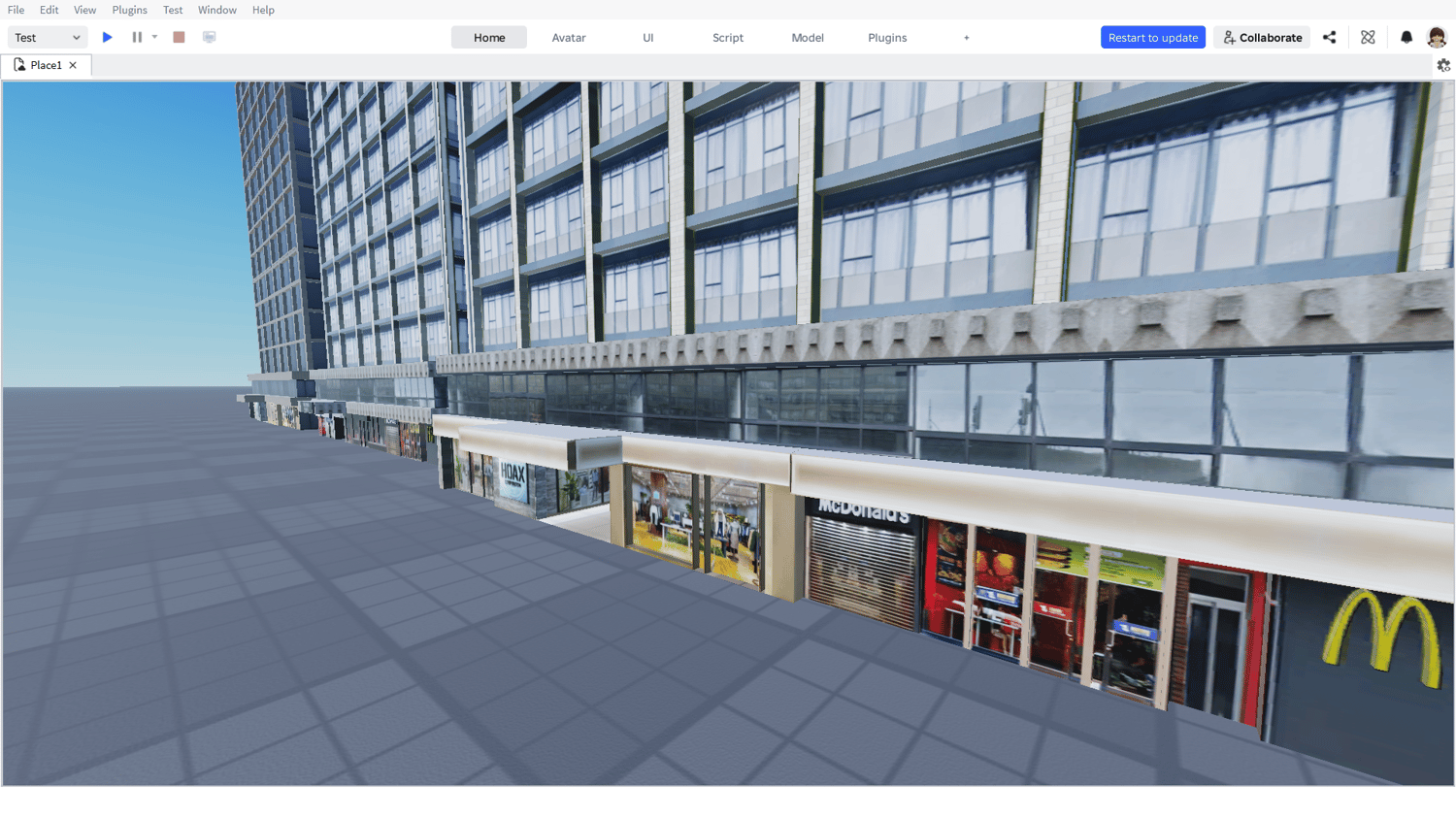The image size is (1456, 818).
Task: Pause the running playtest
Action: coord(137,37)
